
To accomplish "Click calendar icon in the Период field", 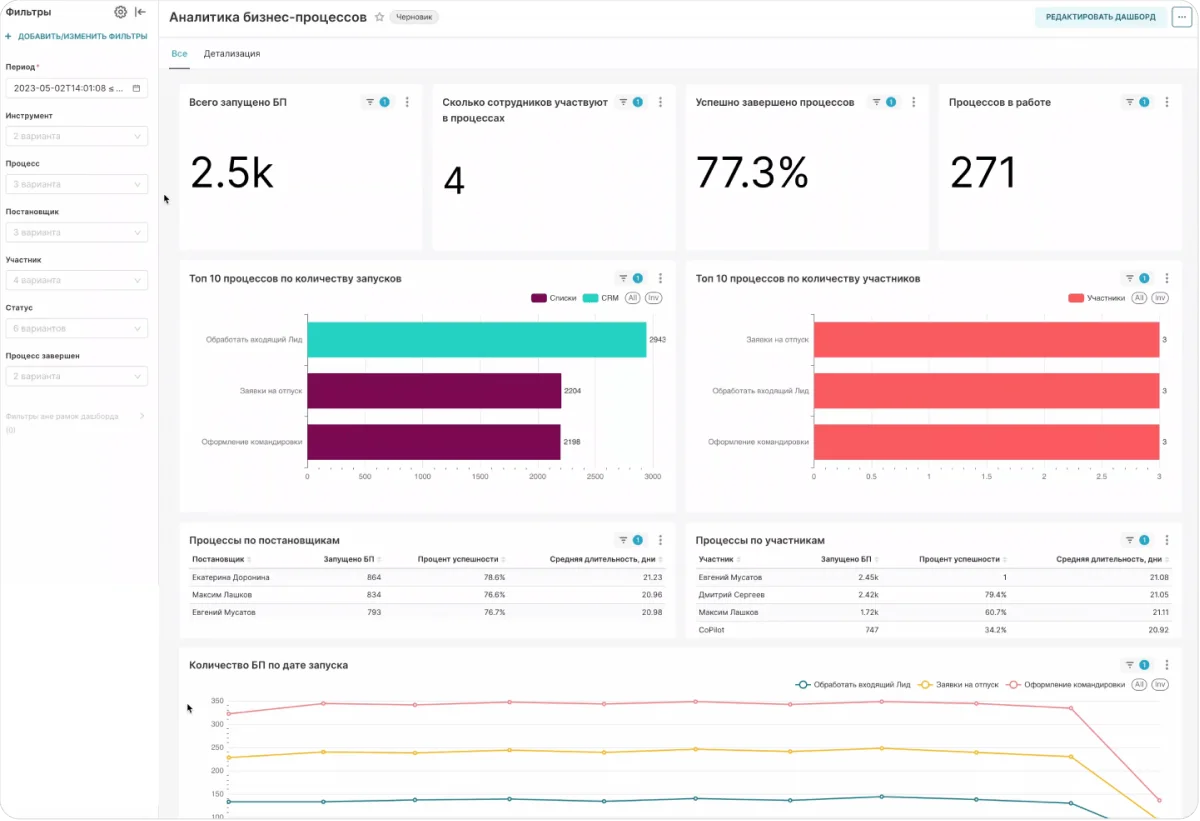I will tap(136, 88).
